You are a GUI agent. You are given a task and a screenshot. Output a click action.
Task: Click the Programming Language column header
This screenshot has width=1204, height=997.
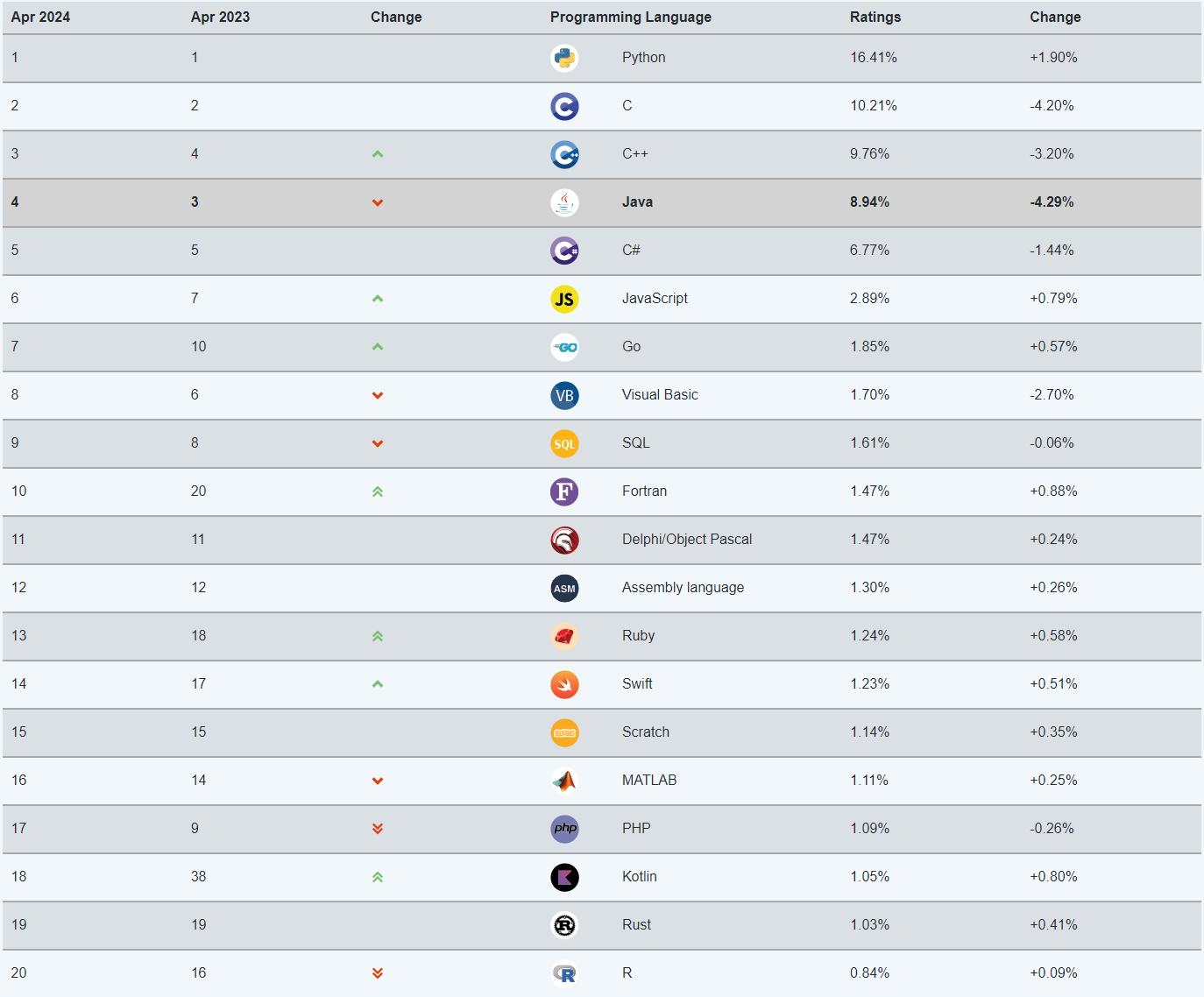631,17
